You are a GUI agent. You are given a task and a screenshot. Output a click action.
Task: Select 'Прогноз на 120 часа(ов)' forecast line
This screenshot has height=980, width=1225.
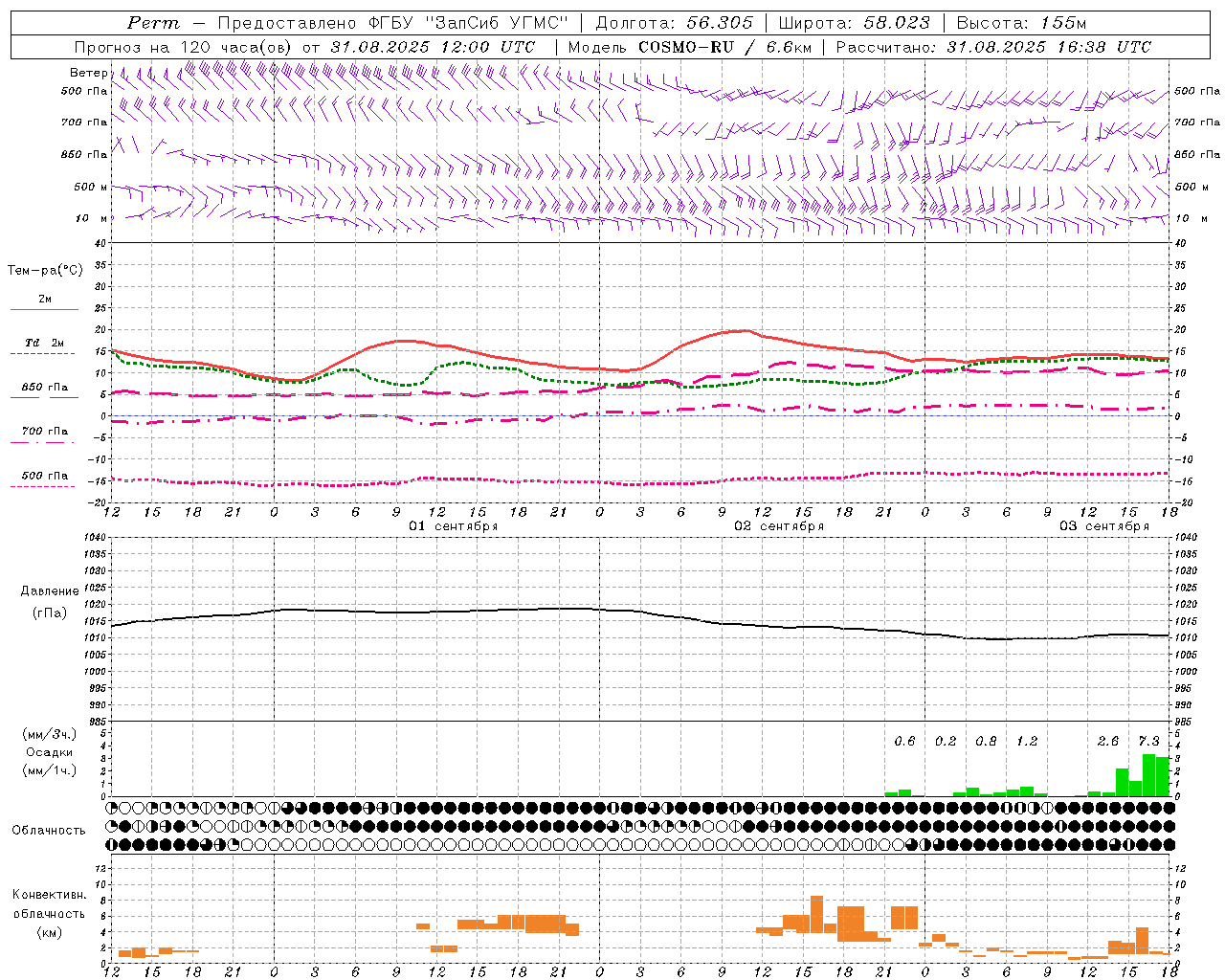[x=184, y=47]
